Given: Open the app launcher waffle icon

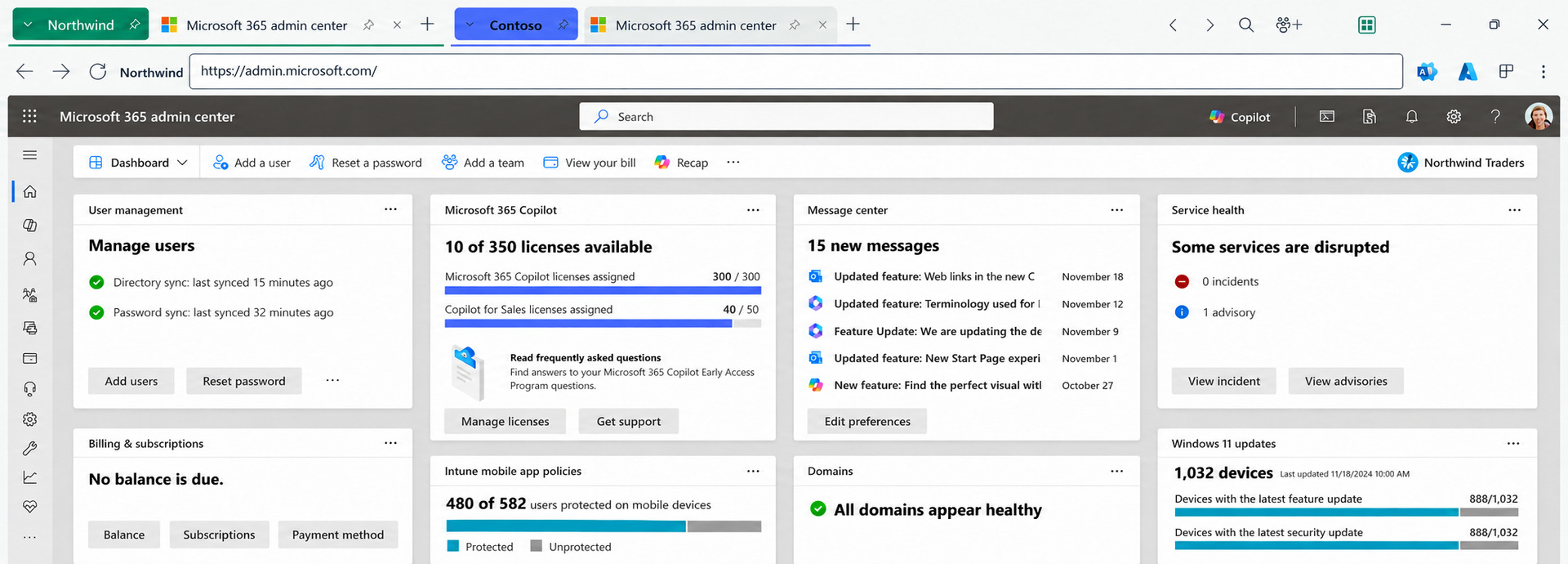Looking at the screenshot, I should click(x=29, y=116).
